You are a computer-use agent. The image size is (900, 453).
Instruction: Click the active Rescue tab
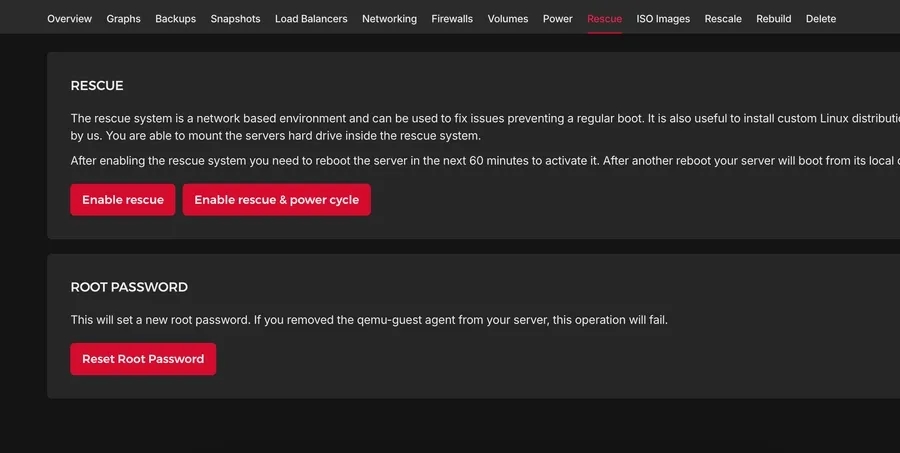[604, 19]
